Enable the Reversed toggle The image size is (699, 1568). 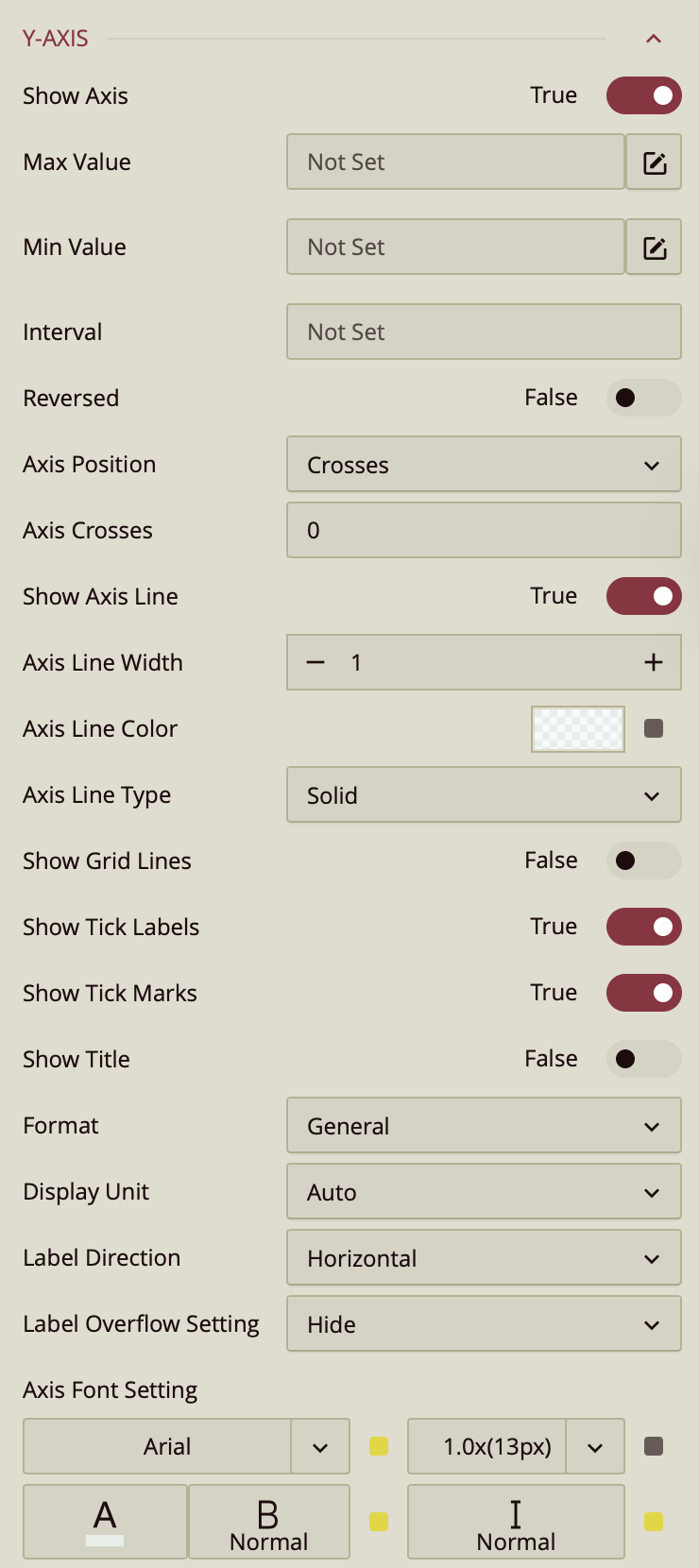(x=643, y=398)
